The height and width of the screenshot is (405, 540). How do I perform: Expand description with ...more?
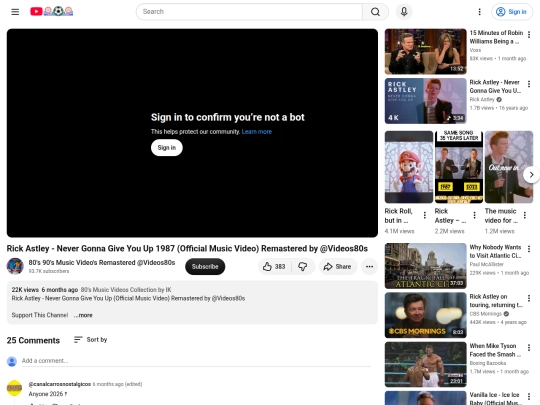point(83,315)
